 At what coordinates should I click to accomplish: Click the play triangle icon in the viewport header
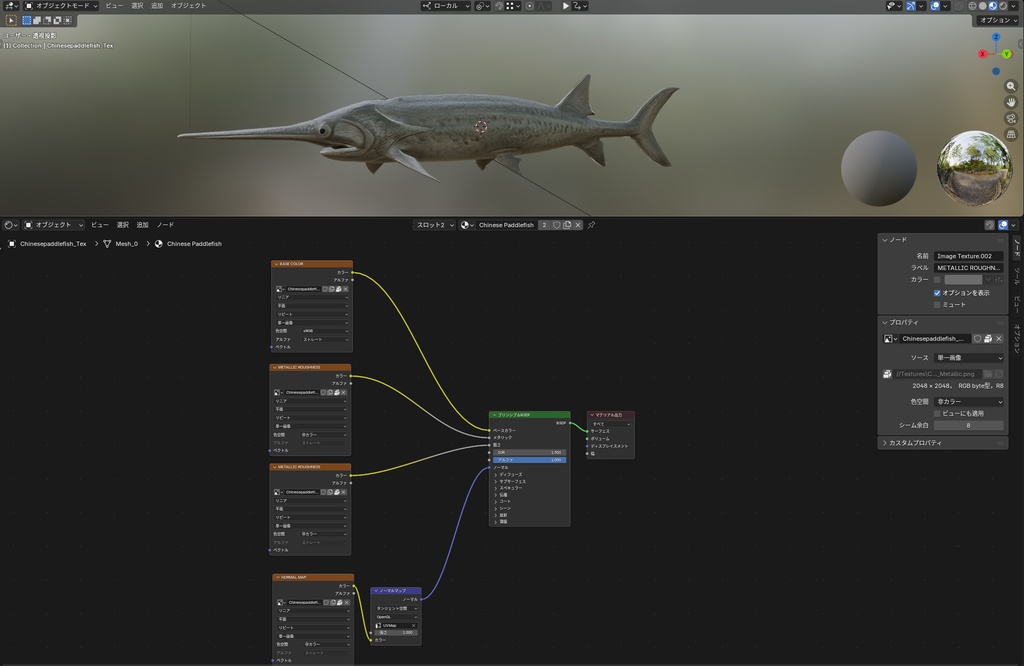(566, 6)
